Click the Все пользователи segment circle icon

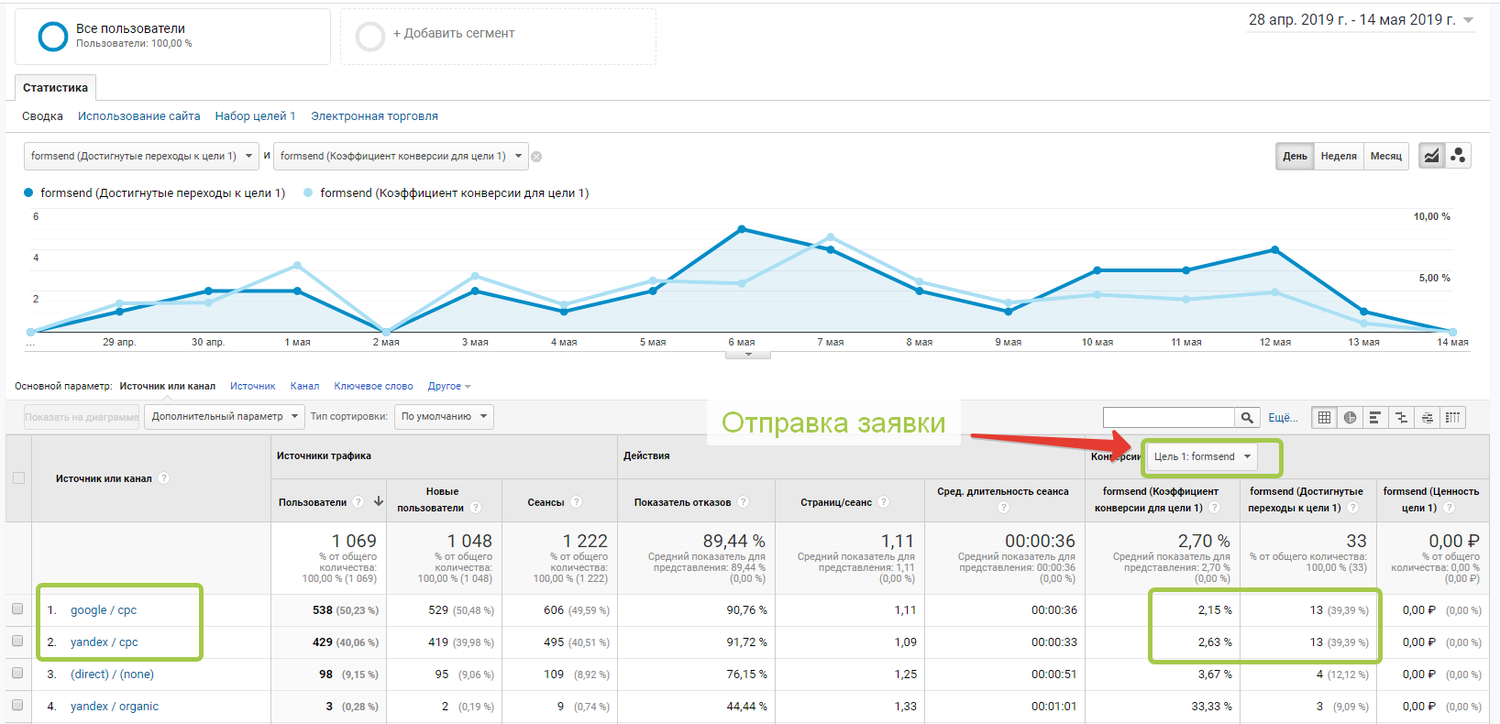(x=52, y=36)
